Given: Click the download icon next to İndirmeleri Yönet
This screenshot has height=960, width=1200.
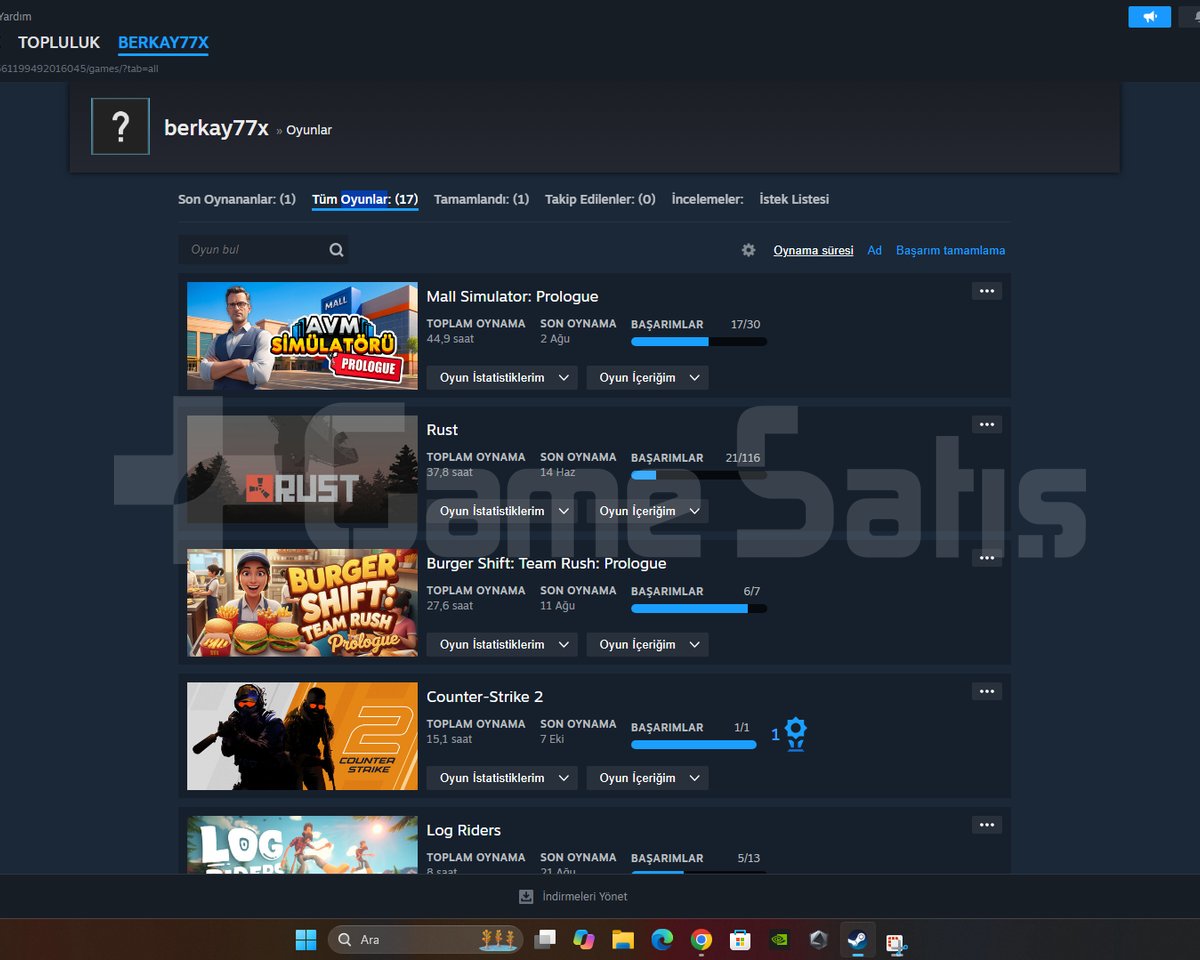Looking at the screenshot, I should tap(526, 897).
